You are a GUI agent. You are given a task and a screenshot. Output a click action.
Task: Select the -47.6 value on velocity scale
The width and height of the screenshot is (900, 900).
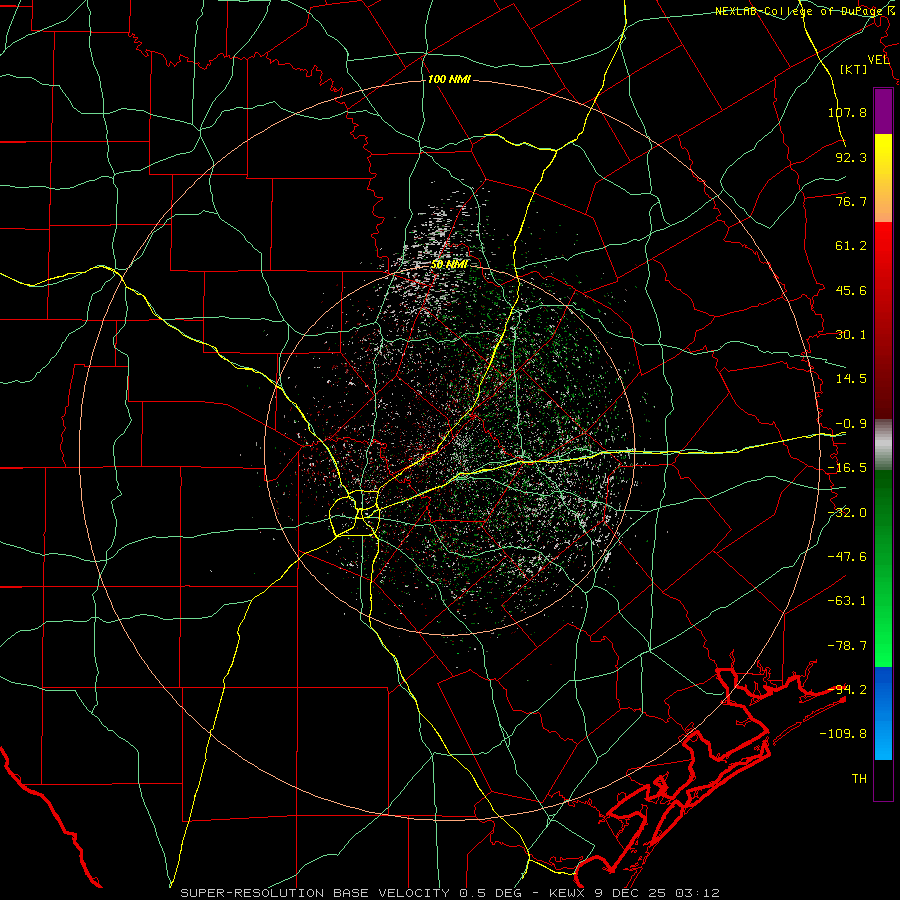847,557
